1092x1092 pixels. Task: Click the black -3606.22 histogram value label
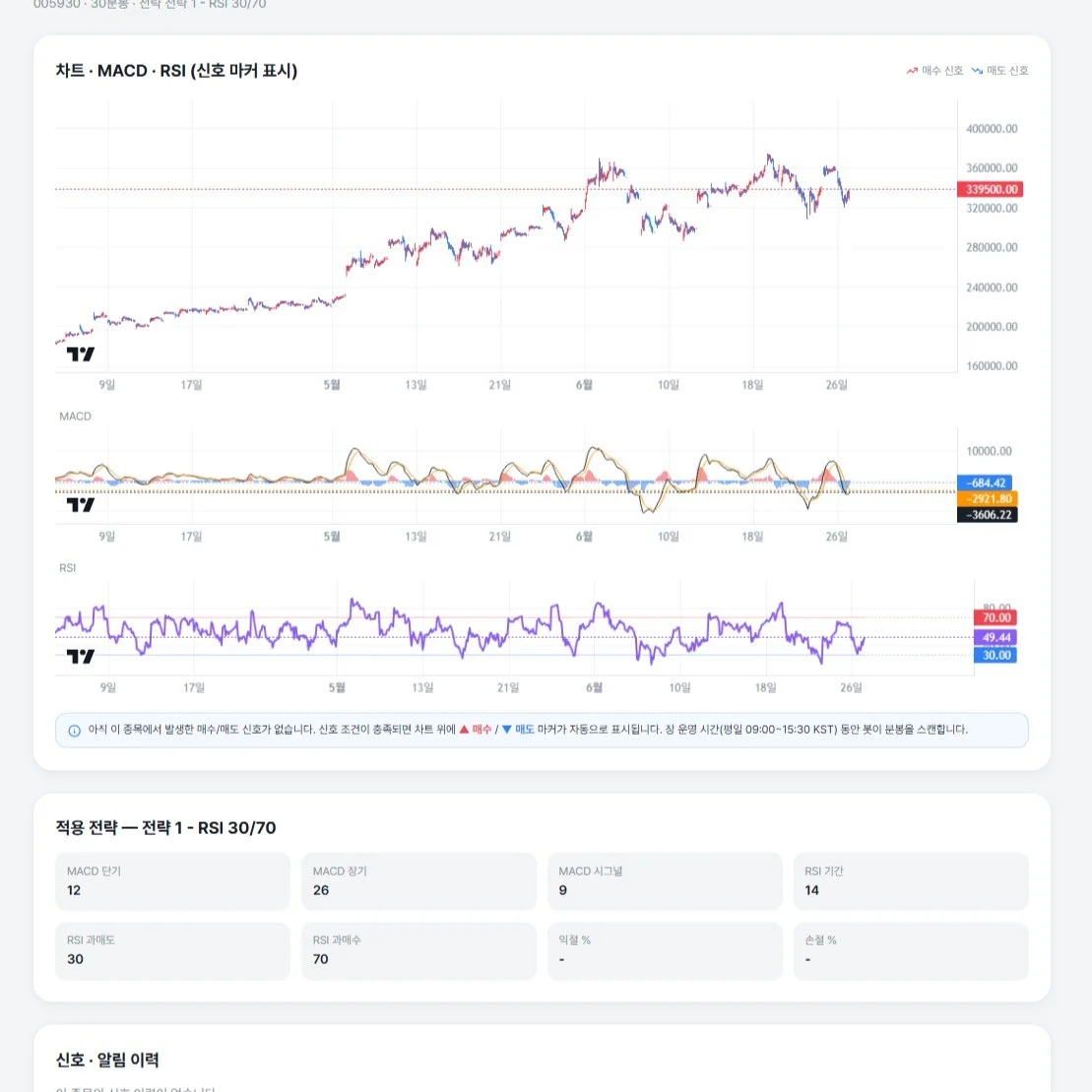pos(988,515)
